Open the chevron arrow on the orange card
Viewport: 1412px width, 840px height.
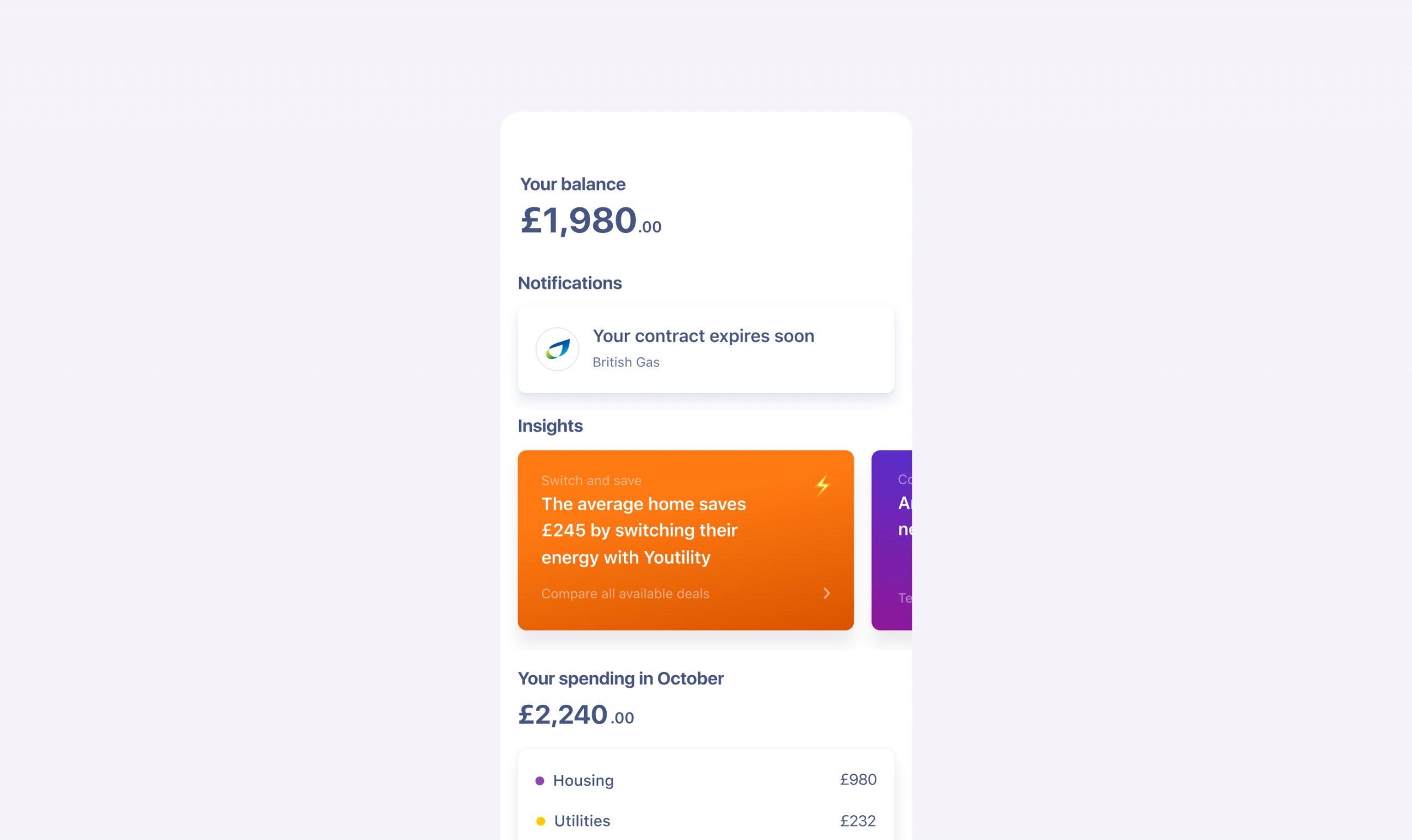826,593
